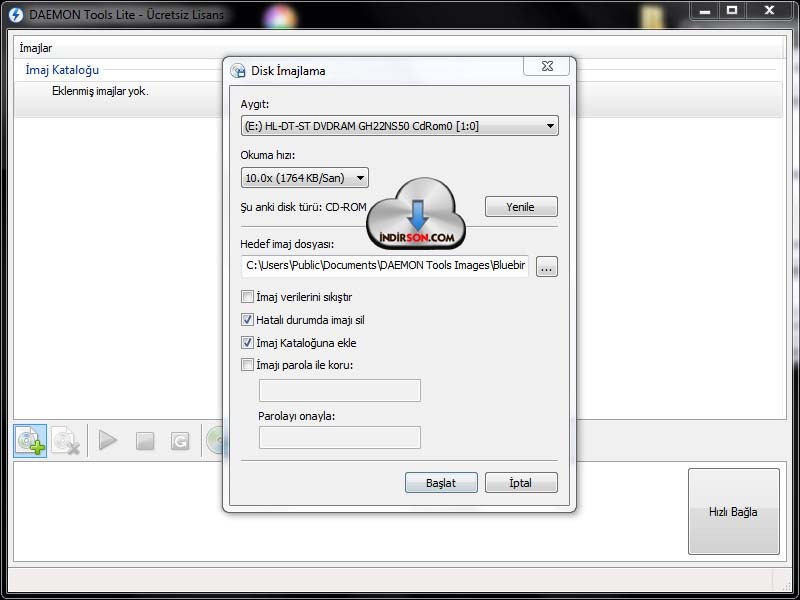The height and width of the screenshot is (600, 800).
Task: Click the Başlat button
Action: tap(441, 483)
